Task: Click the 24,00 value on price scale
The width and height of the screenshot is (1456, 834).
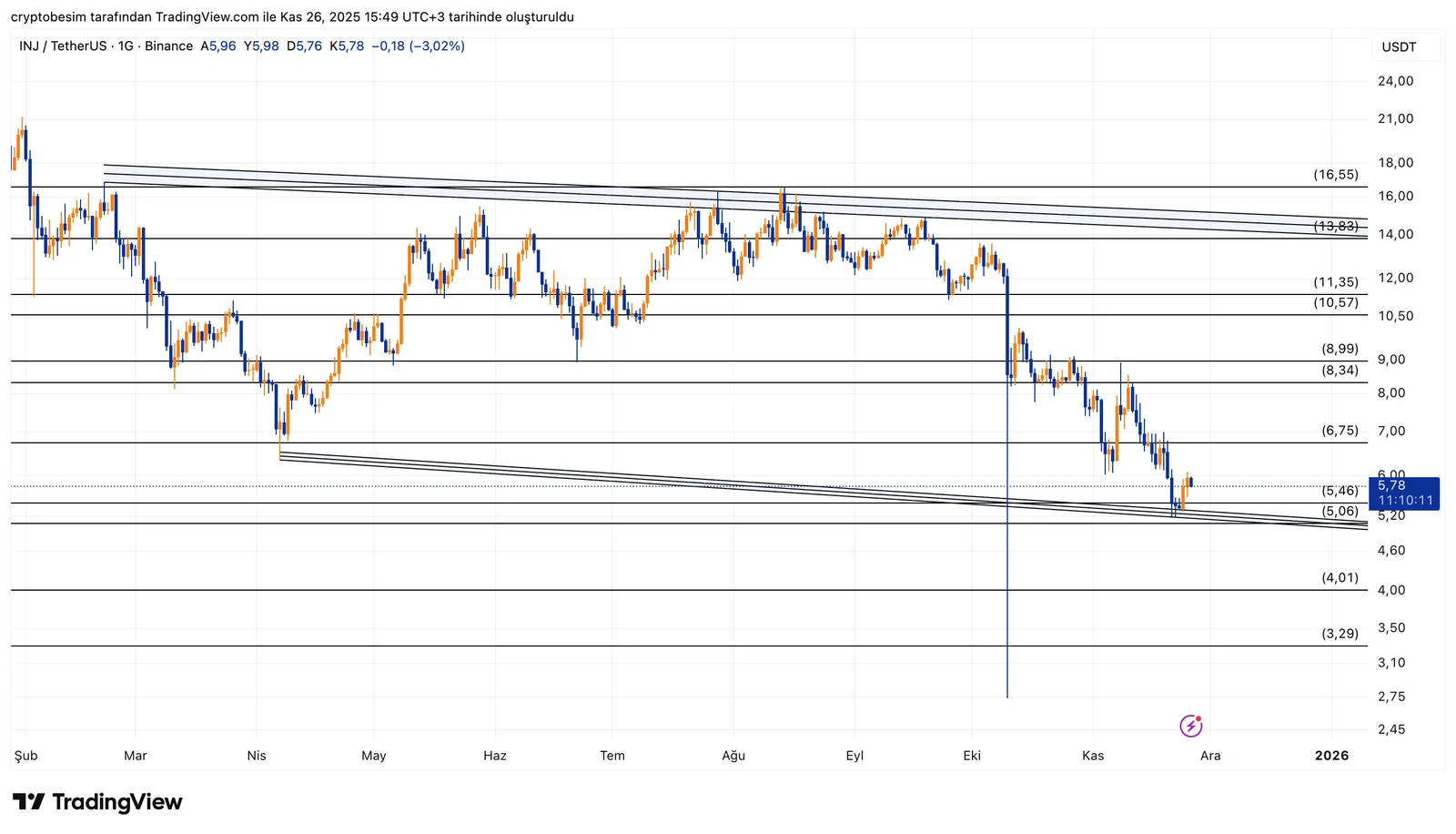Action: pos(1395,81)
